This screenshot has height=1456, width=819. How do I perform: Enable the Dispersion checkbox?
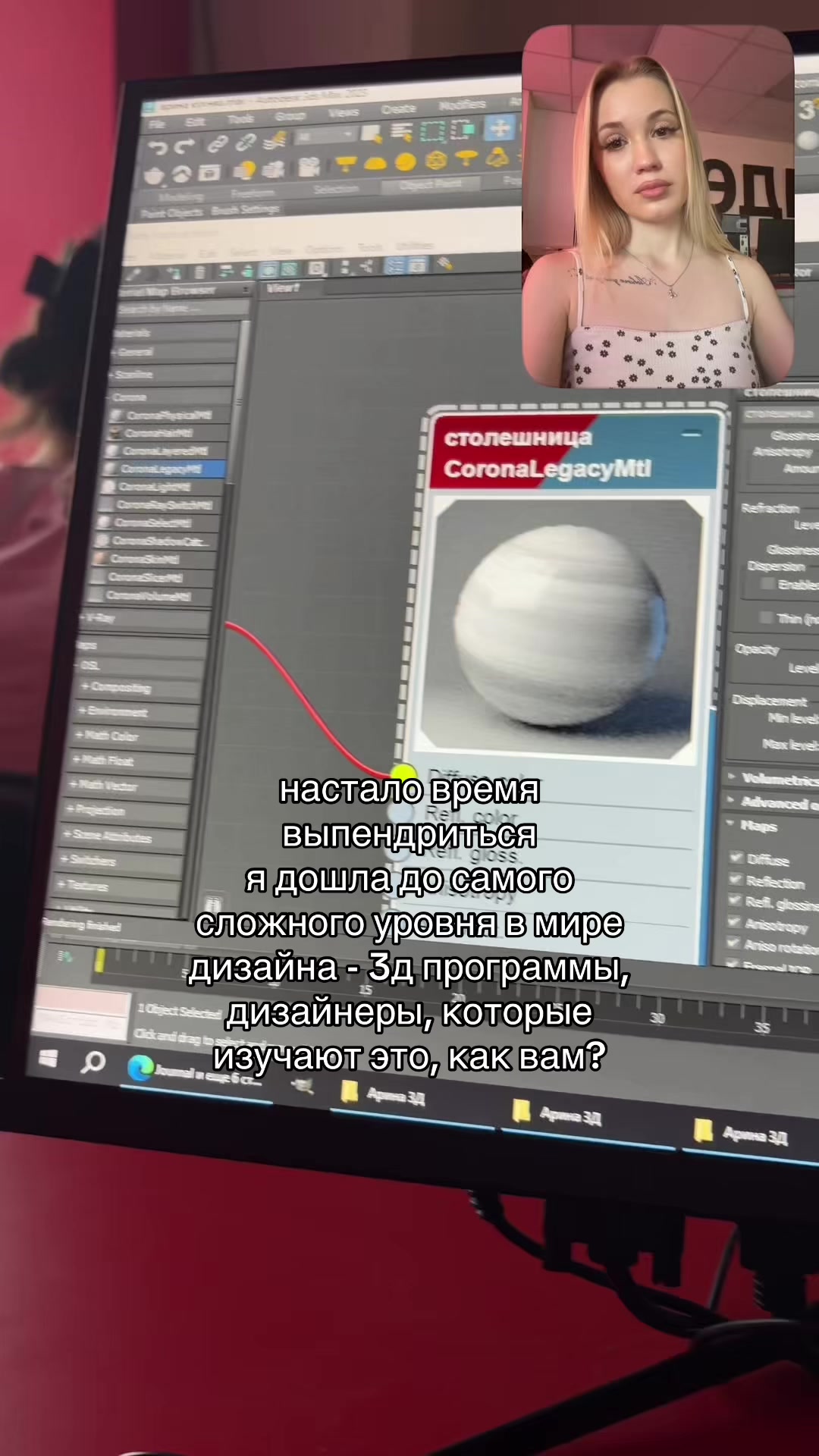point(767,583)
